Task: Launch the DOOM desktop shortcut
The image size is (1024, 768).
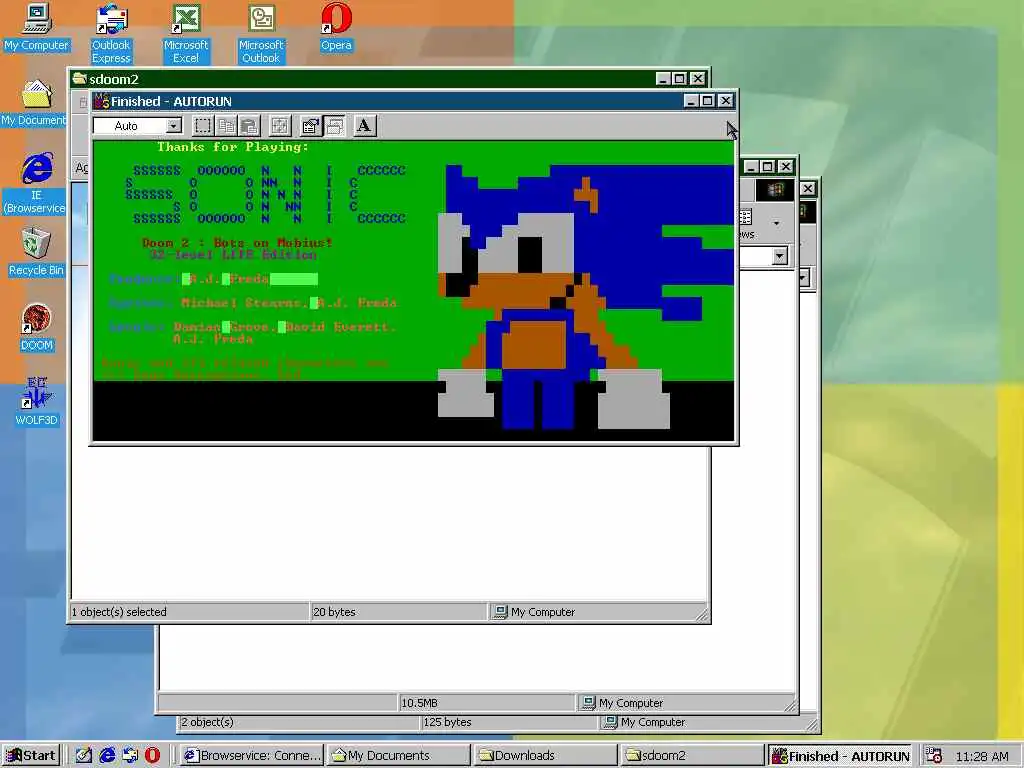Action: 37,328
